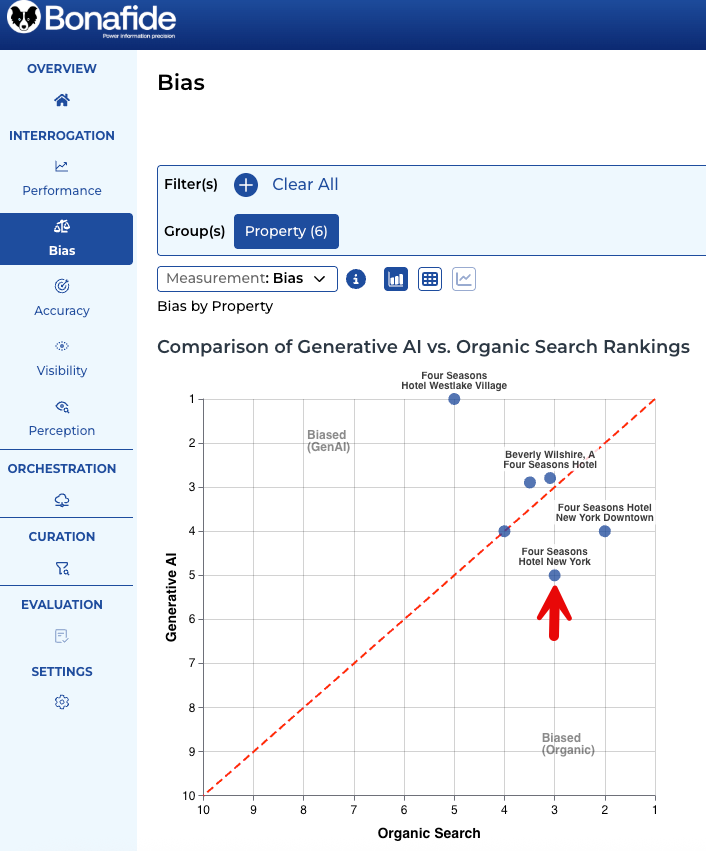Screen dimensions: 706x851
Task: Go to the Perception section
Action: pos(62,406)
